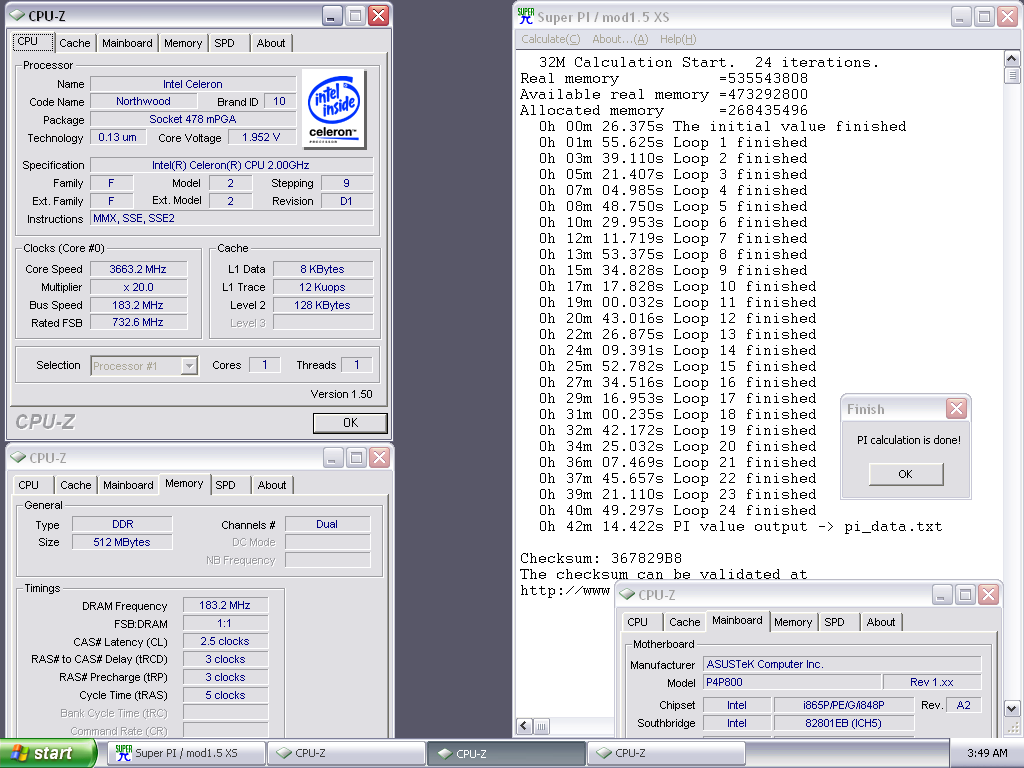Click Super PI scrollbar down arrow
The height and width of the screenshot is (768, 1024).
(x=1012, y=709)
